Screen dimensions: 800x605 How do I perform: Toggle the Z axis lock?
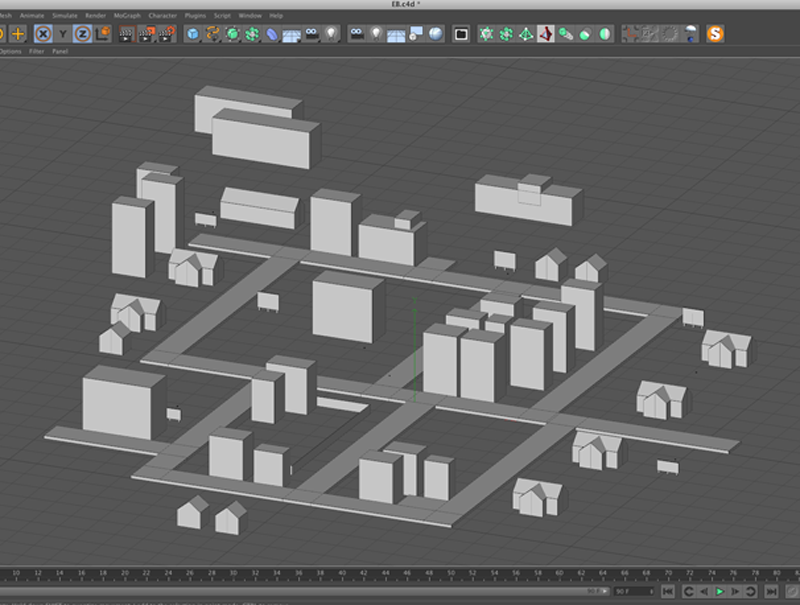(82, 34)
